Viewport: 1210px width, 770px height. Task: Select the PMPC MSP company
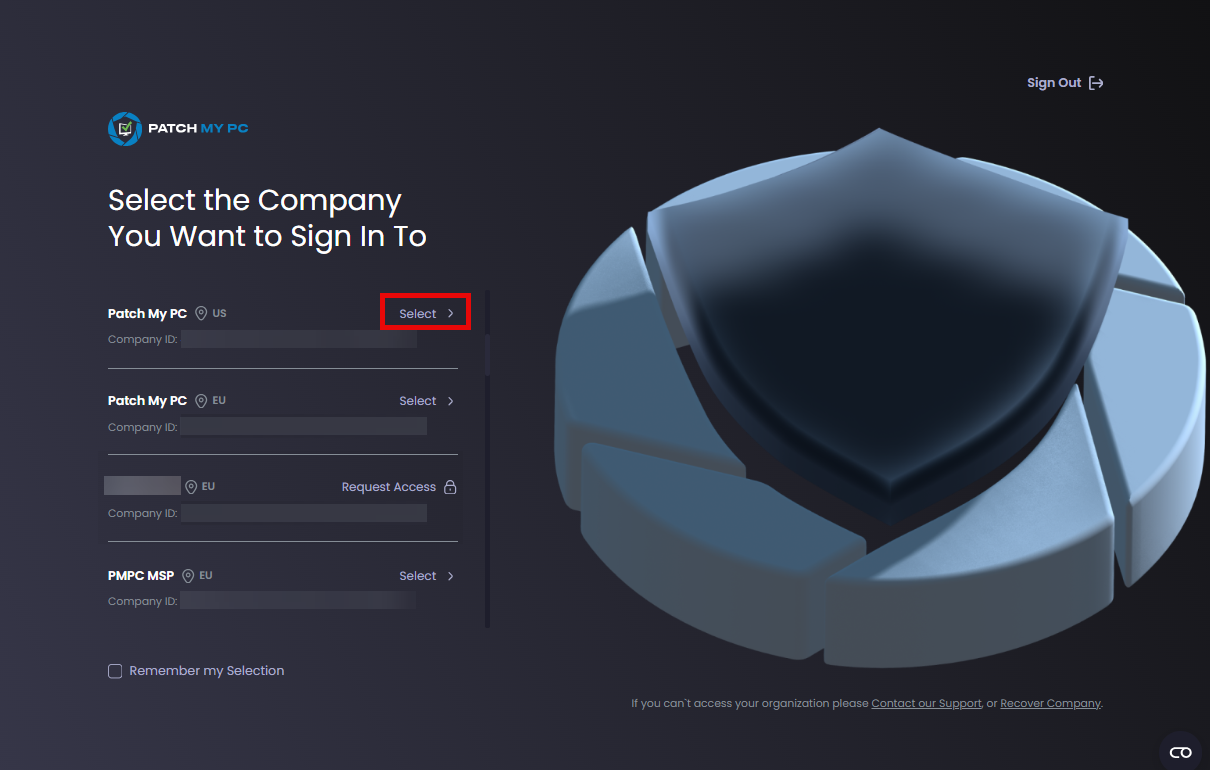[x=417, y=575]
